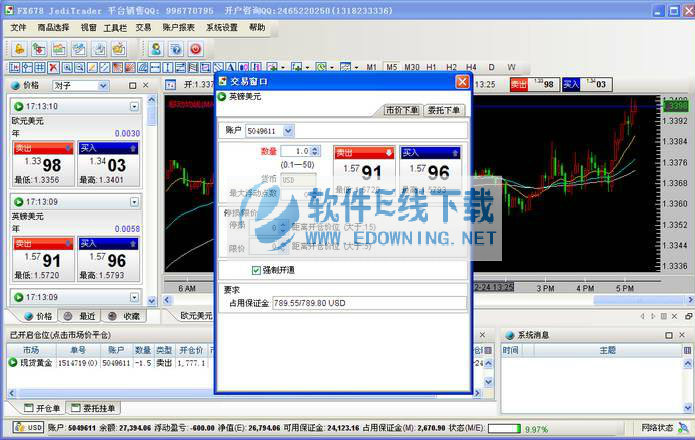Float the price panel window

click(133, 86)
